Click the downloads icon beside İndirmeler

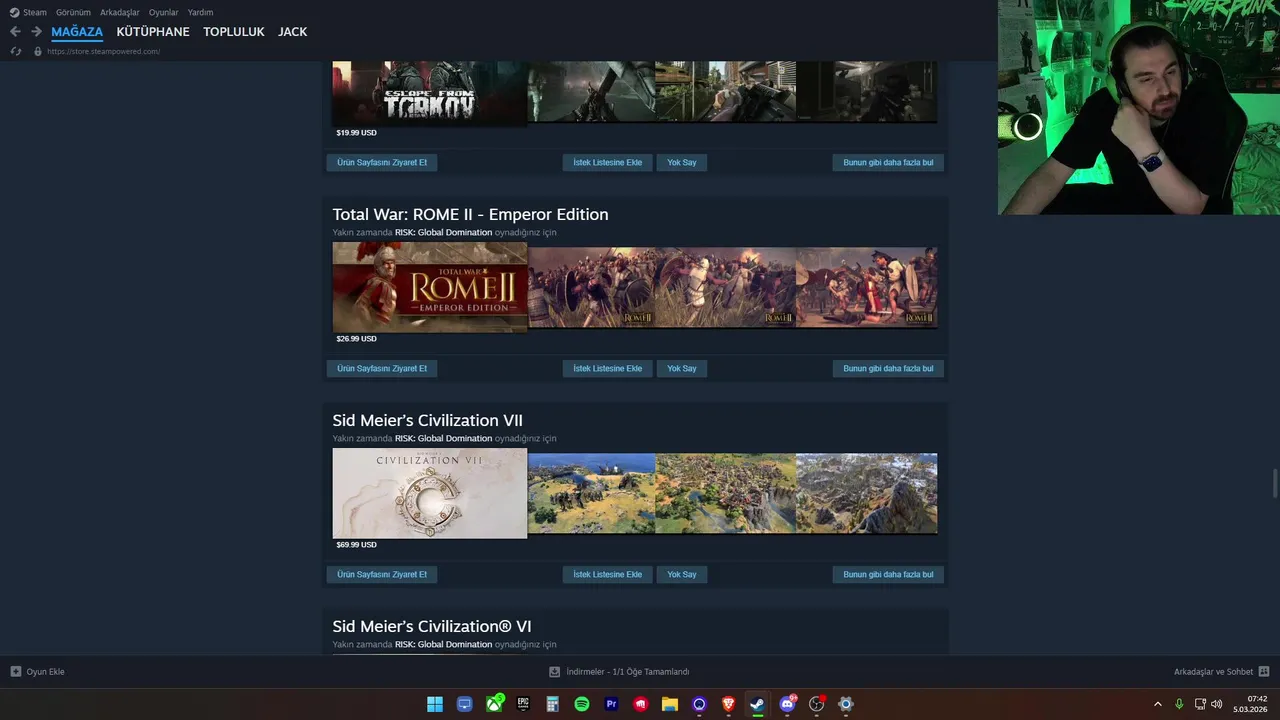coord(555,672)
